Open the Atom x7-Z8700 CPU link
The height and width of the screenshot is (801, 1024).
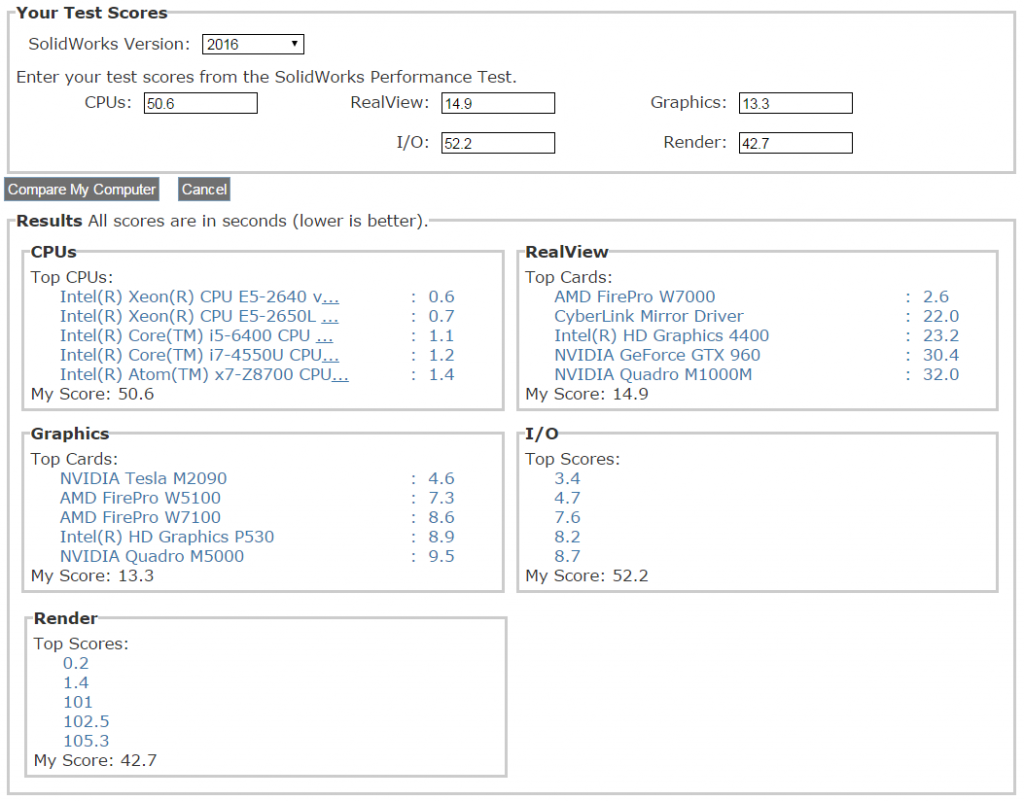pos(204,375)
